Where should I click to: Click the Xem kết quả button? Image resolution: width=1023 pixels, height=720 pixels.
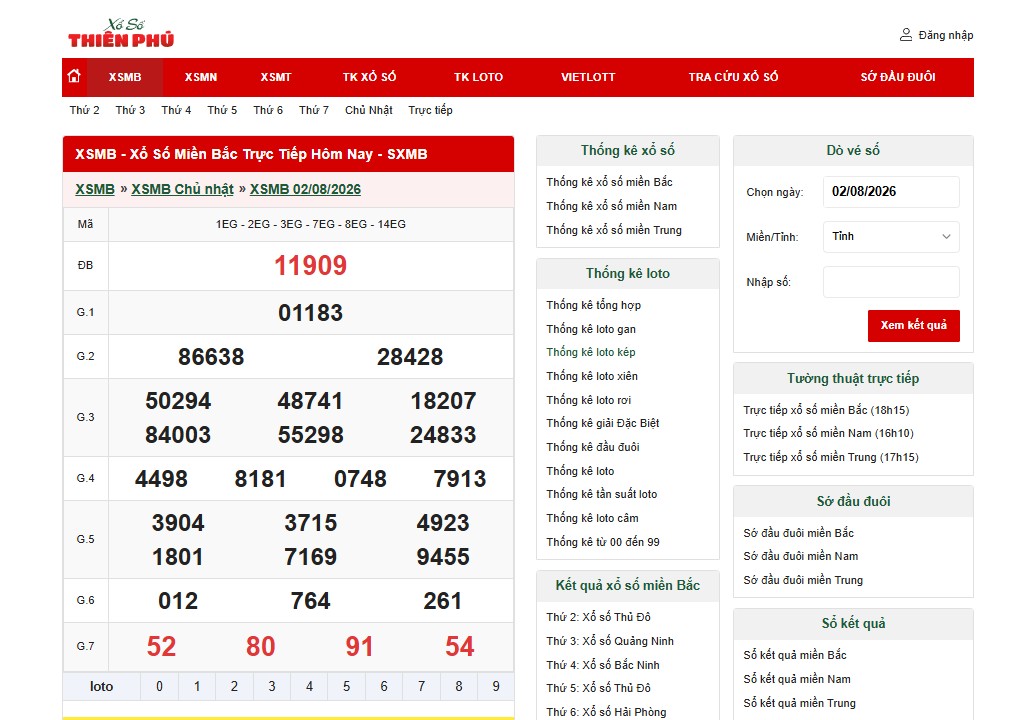click(x=913, y=325)
